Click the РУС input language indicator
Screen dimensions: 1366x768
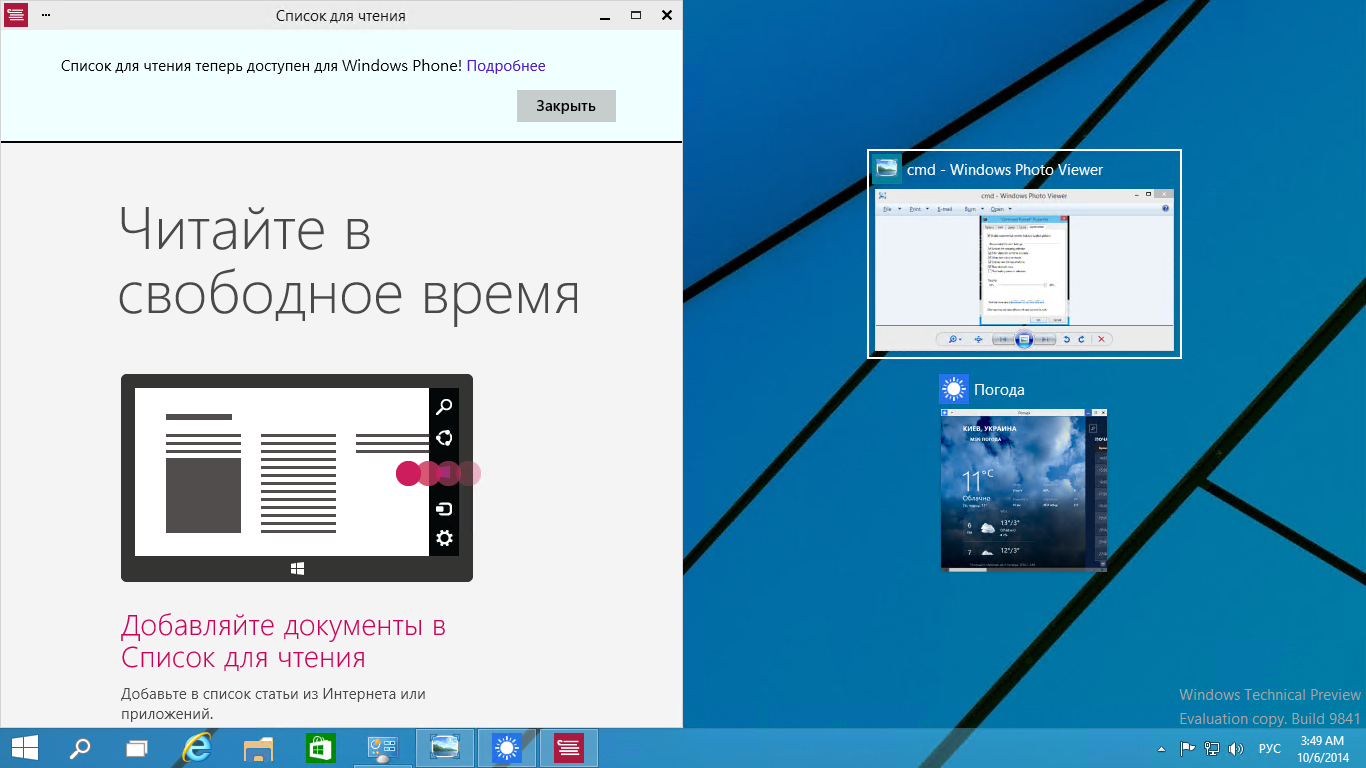1270,748
